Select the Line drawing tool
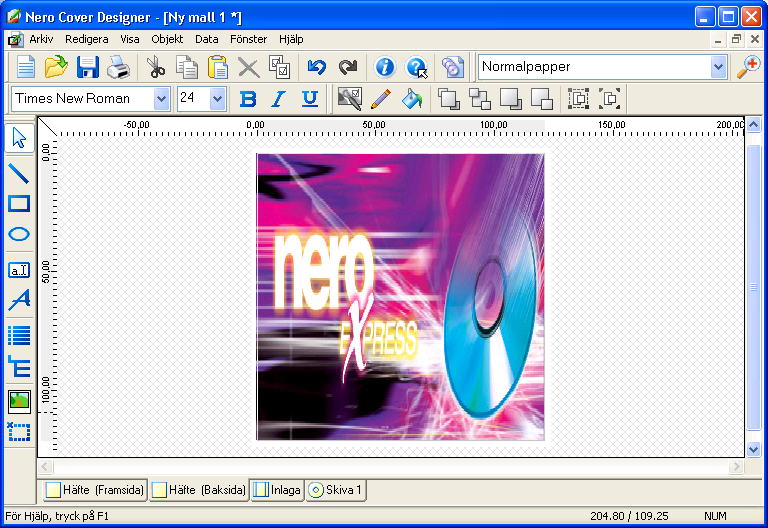 point(19,174)
